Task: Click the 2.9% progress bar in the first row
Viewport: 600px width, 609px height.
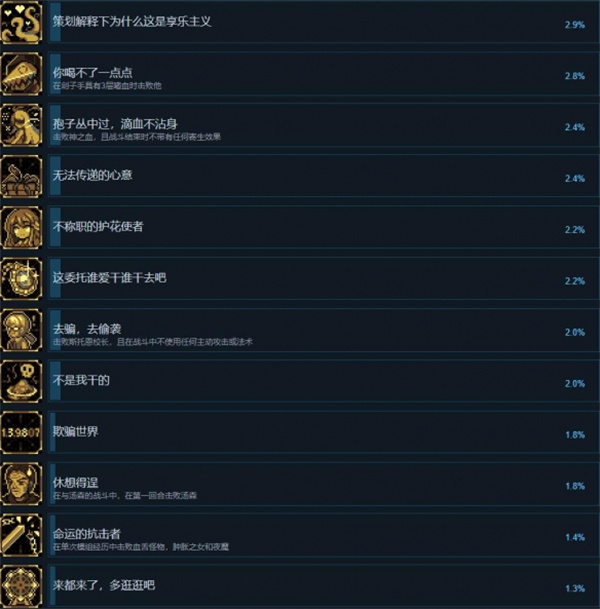Action: point(55,22)
